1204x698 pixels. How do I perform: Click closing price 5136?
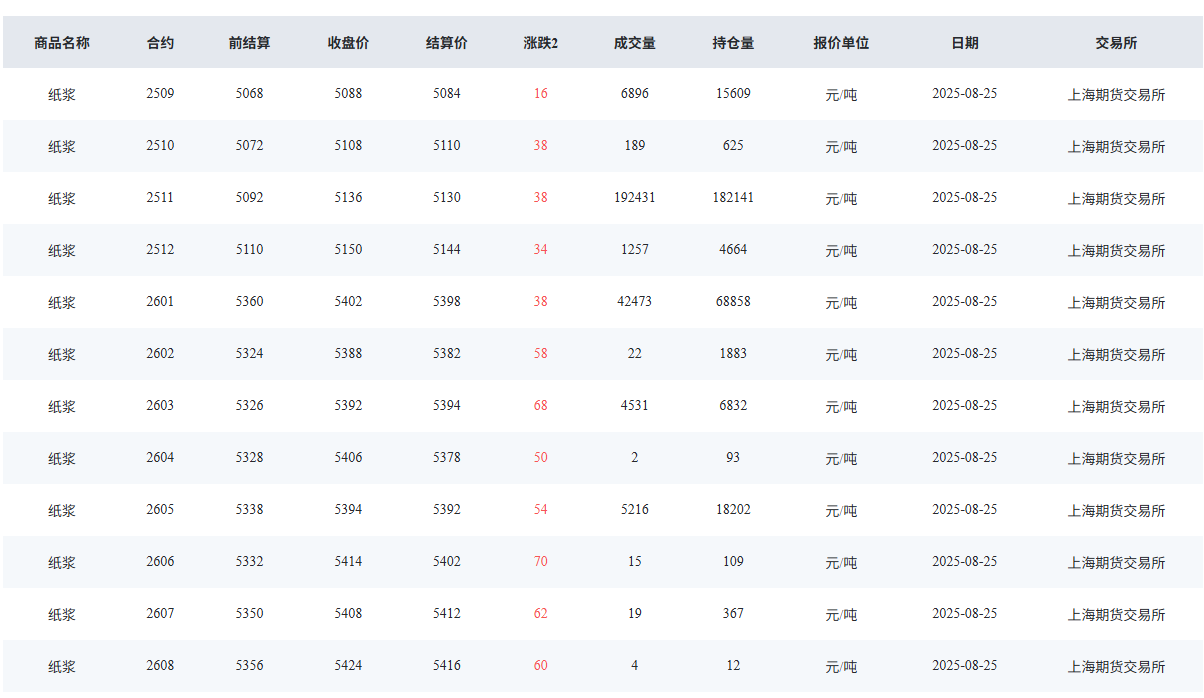coord(349,198)
